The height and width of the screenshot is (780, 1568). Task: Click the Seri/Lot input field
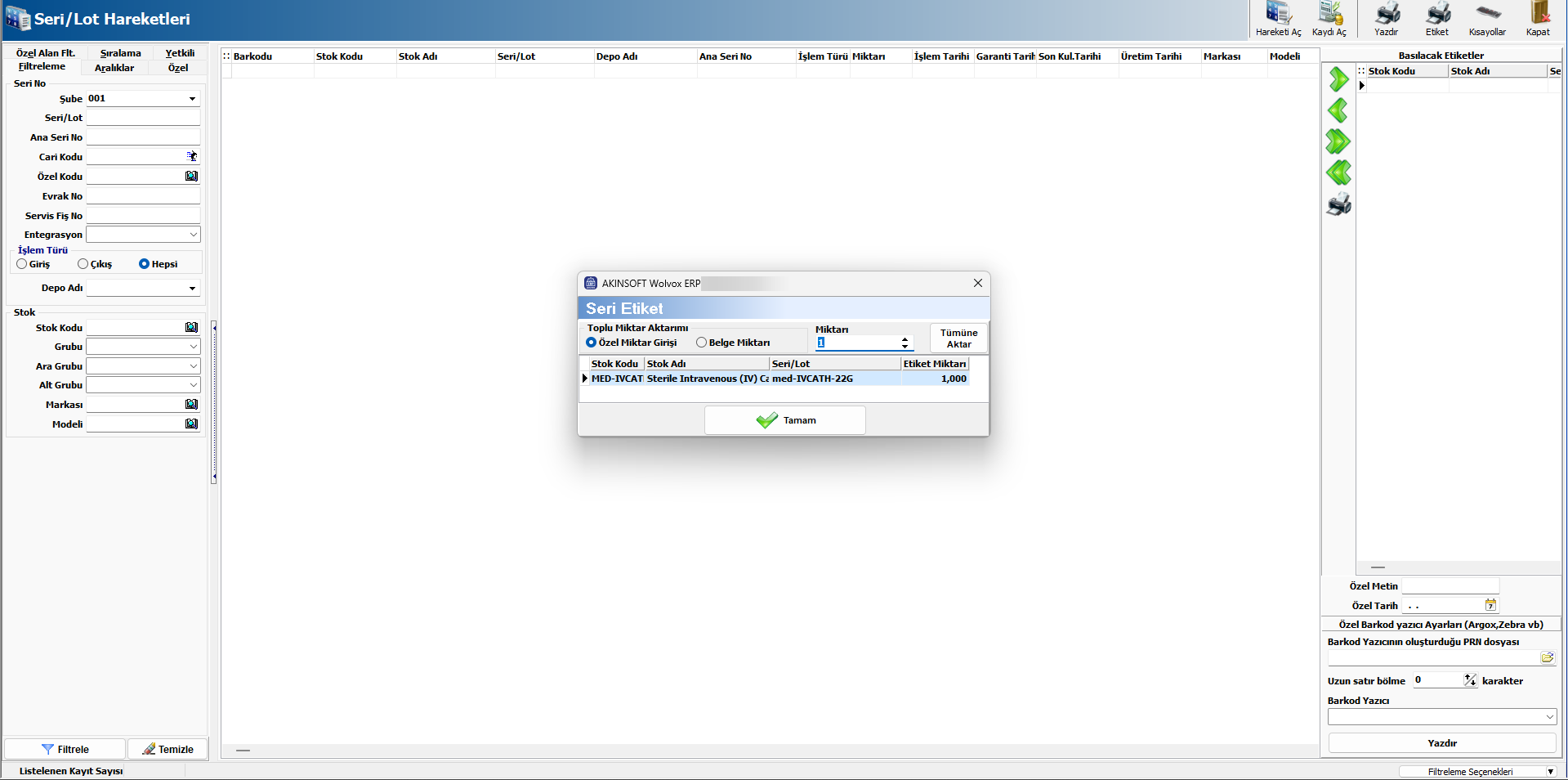pos(143,118)
